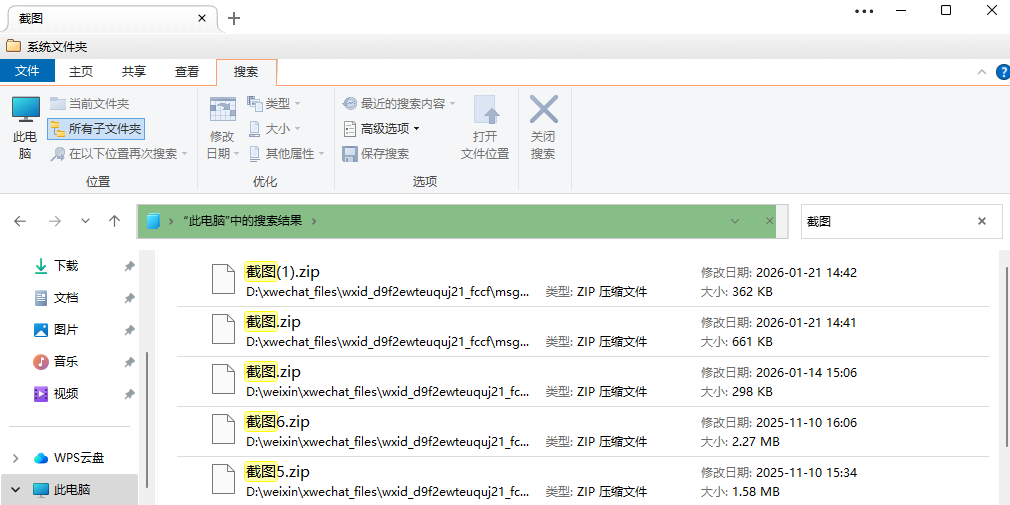Click 保存搜索 button
The width and height of the screenshot is (1010, 505).
376,154
